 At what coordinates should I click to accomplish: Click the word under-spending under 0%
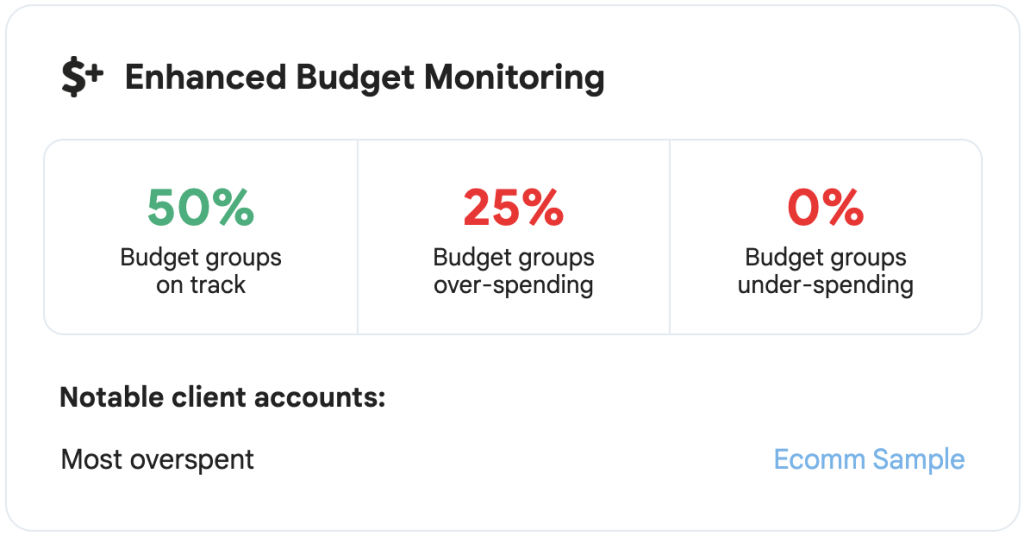pos(825,286)
